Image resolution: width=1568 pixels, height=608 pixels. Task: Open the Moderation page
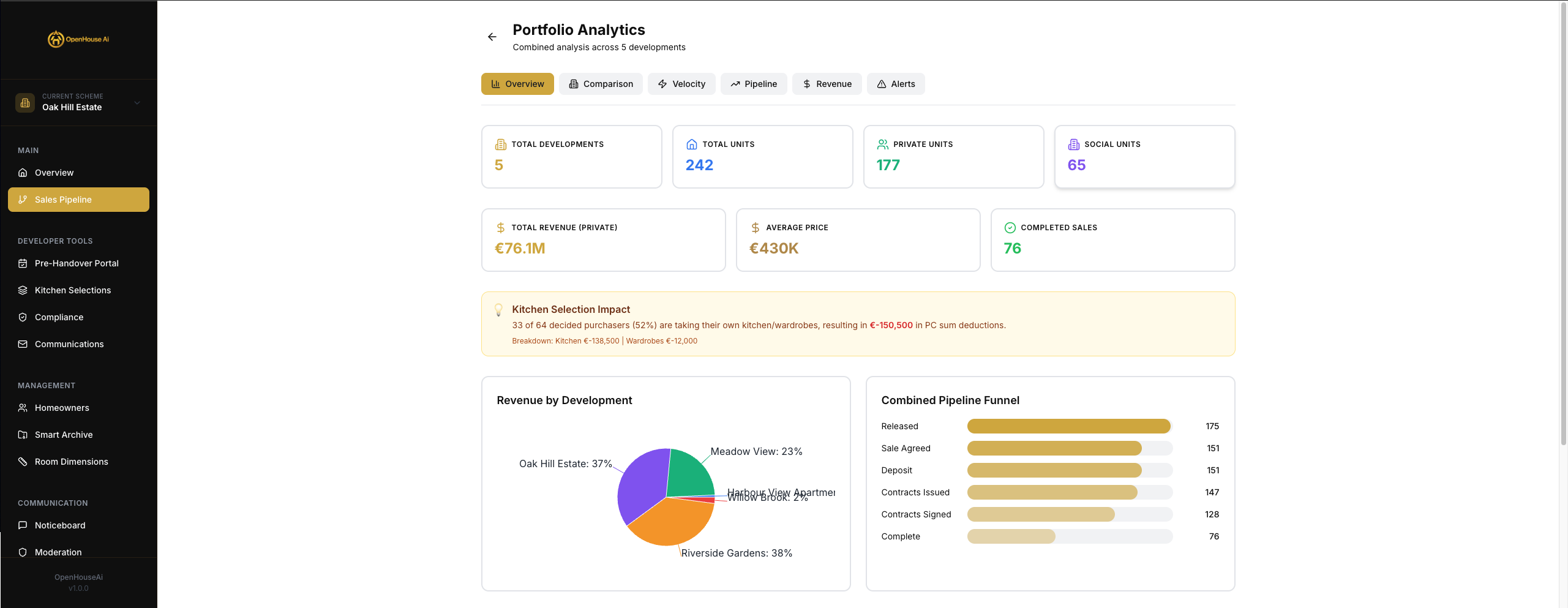coord(58,552)
